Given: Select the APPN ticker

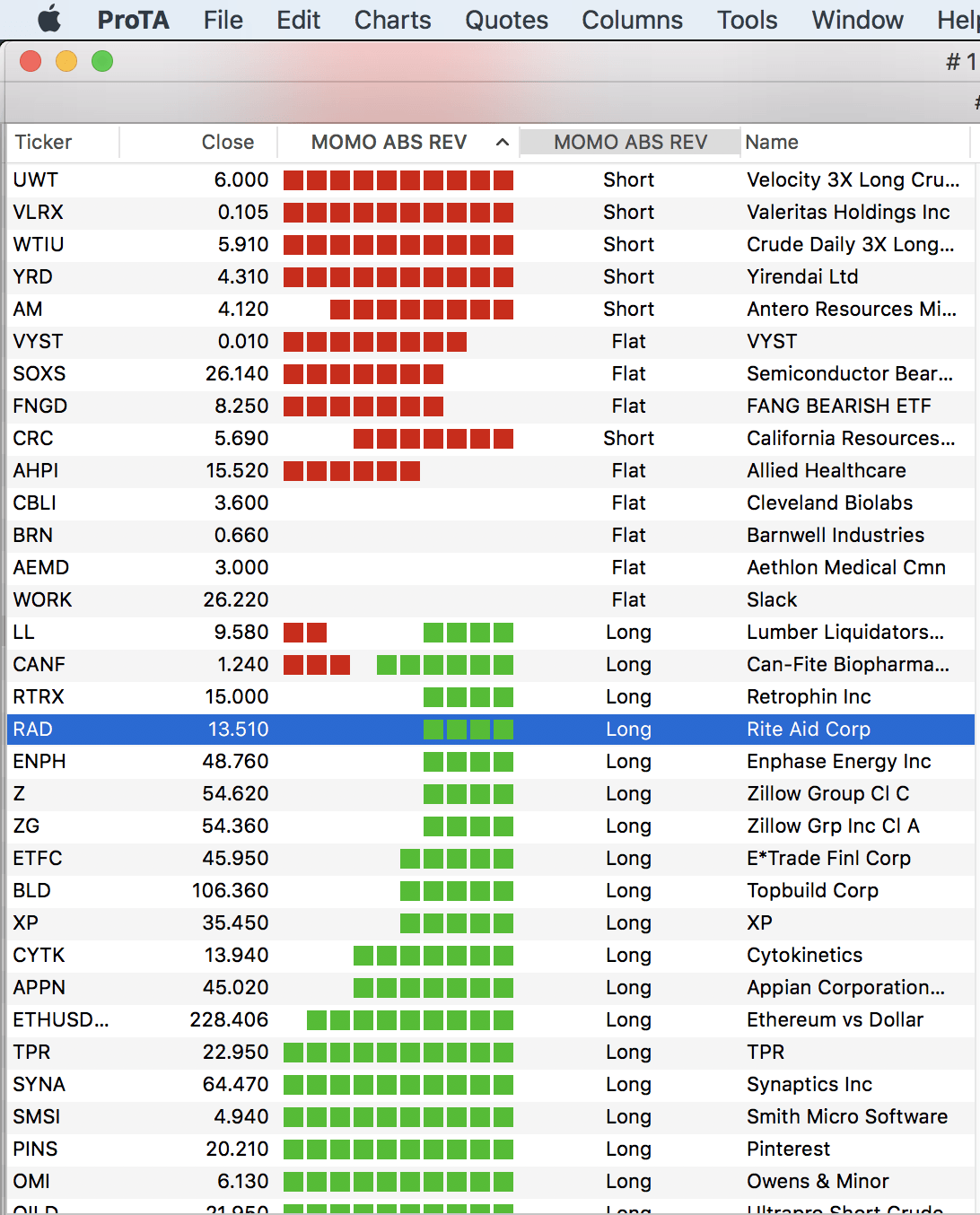Looking at the screenshot, I should click(x=39, y=987).
